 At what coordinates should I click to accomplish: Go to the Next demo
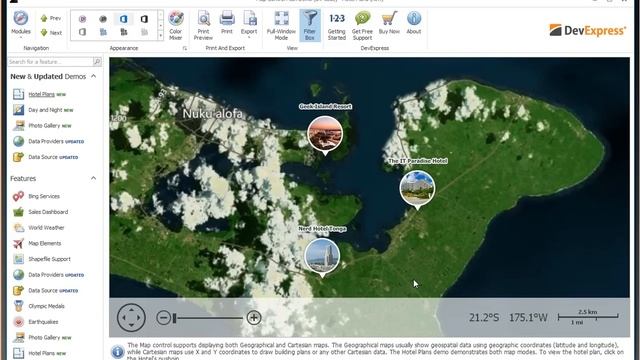(51, 33)
